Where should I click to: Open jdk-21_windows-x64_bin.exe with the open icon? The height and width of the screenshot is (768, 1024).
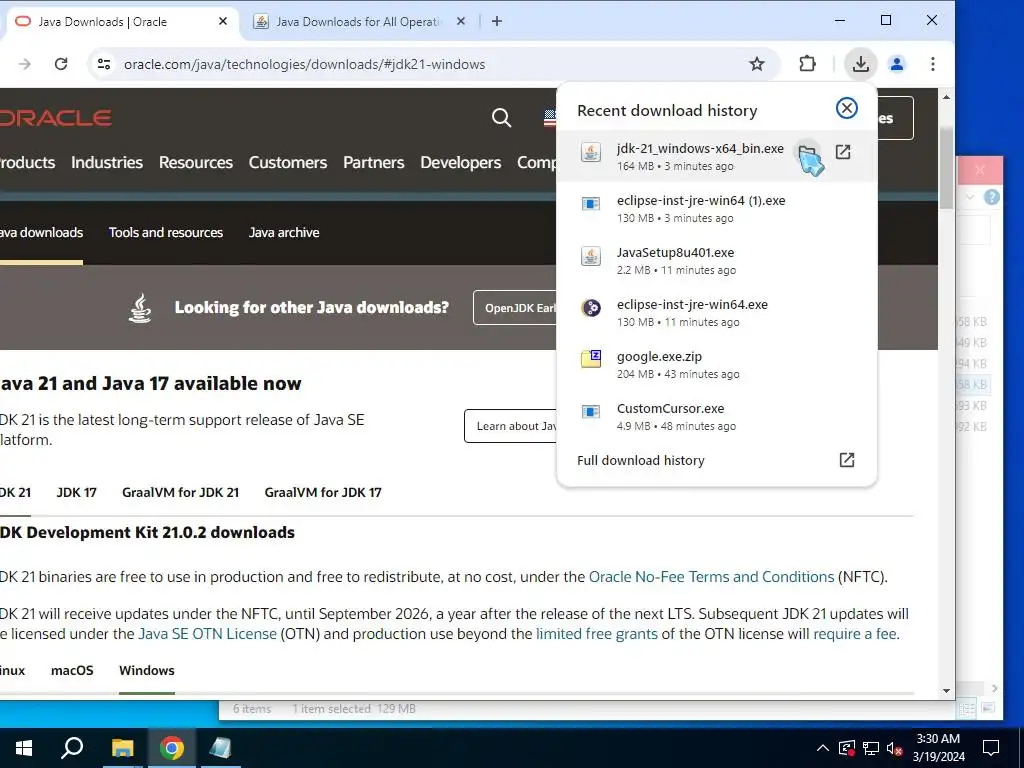(843, 152)
